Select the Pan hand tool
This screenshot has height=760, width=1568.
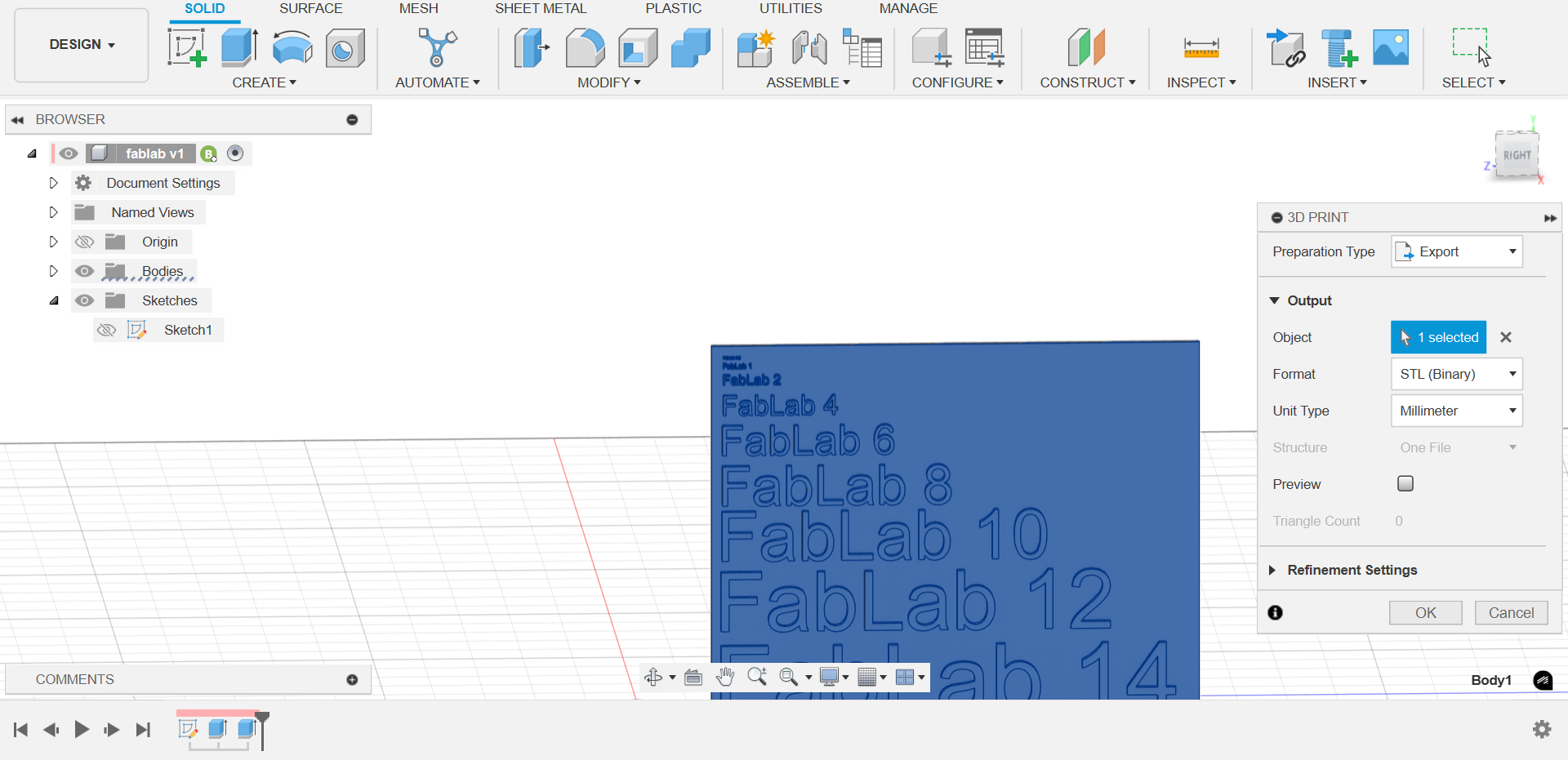(725, 677)
